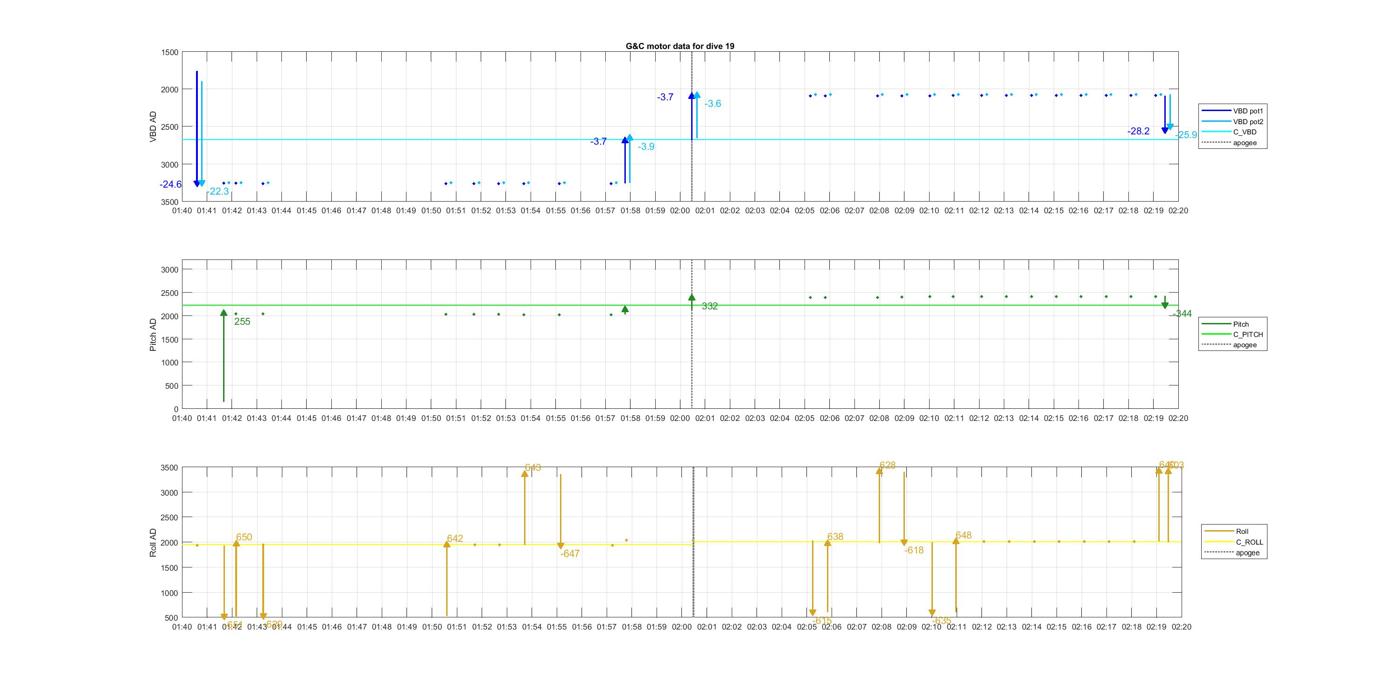Viewport: 1400px width, 693px height.
Task: Click the '02:10' tick under the Pitch plot
Action: click(x=929, y=418)
